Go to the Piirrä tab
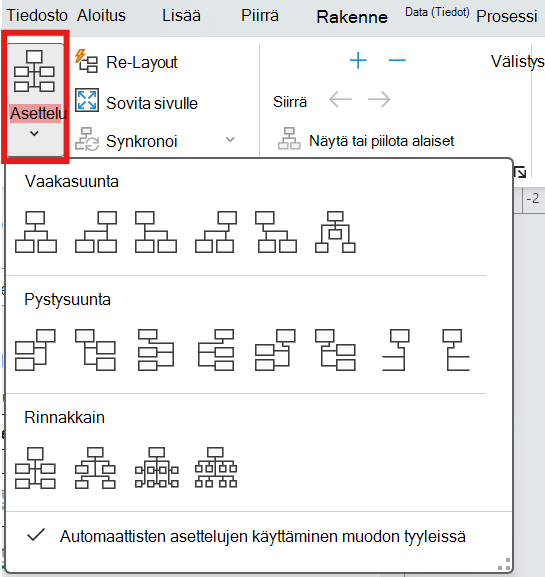Screen dimensions: 545x577 pyautogui.click(x=260, y=16)
